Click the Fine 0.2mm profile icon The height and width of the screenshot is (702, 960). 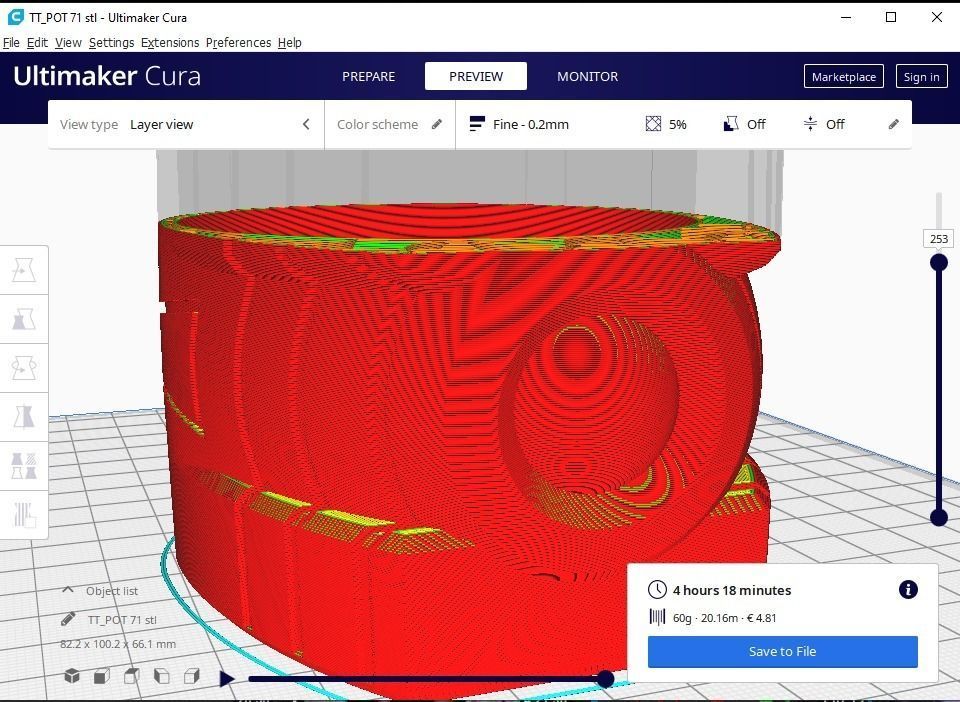pyautogui.click(x=477, y=124)
